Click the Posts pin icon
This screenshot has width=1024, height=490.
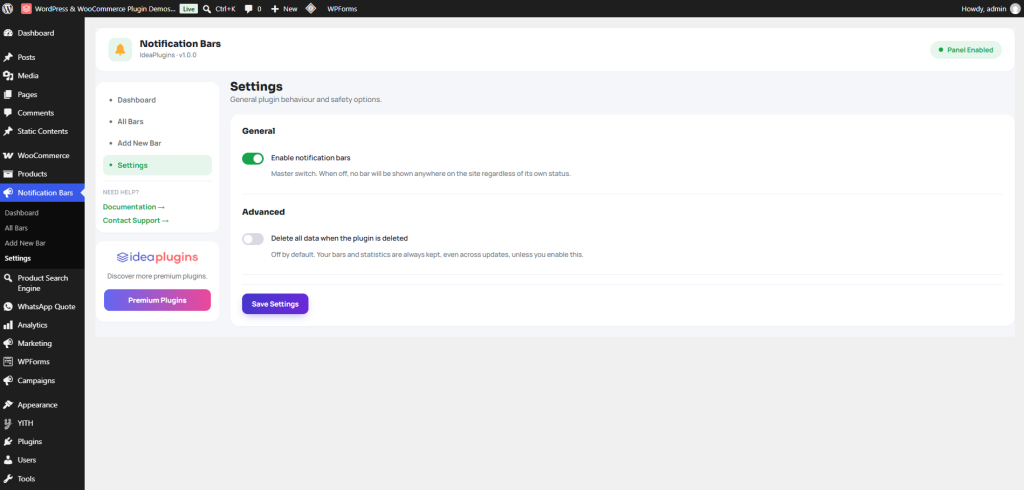8,57
